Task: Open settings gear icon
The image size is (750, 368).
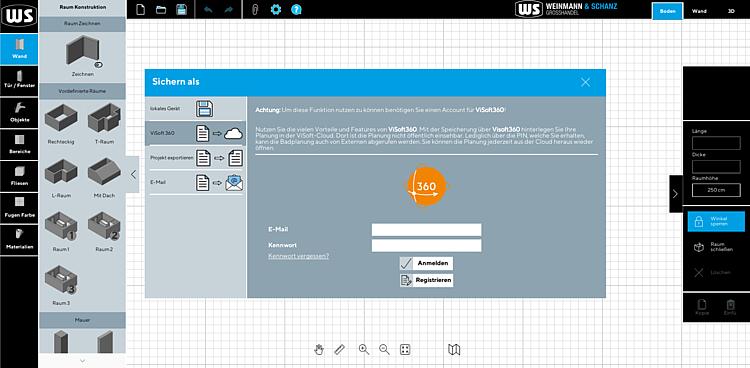Action: click(276, 10)
